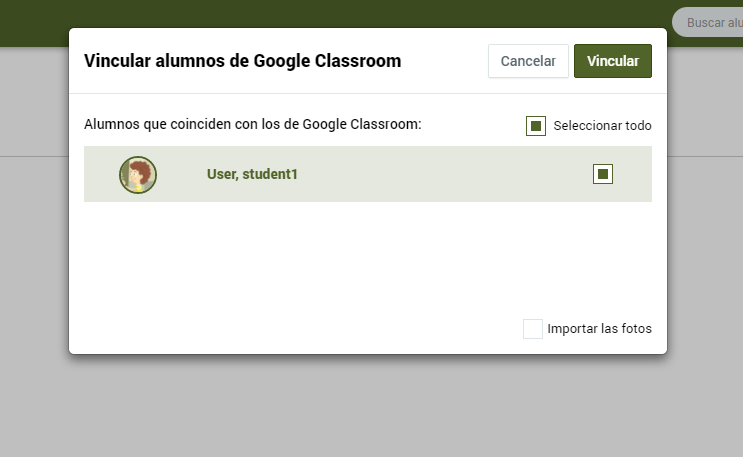The image size is (743, 457).
Task: Click the Alumnos que coinciden heading text
Action: pyautogui.click(x=253, y=124)
